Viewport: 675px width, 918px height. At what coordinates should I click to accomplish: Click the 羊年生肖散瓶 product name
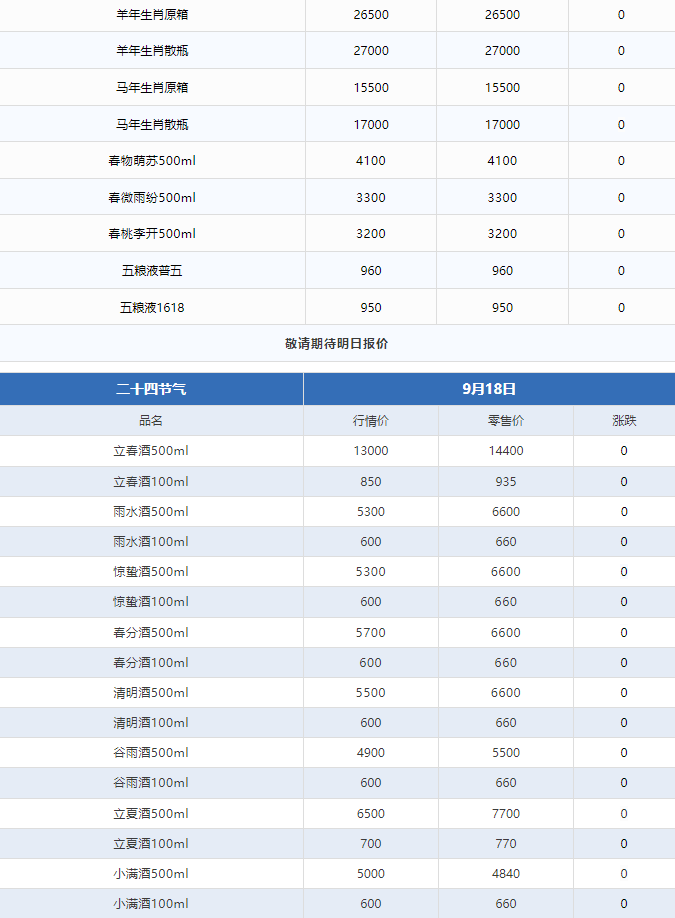[x=152, y=51]
